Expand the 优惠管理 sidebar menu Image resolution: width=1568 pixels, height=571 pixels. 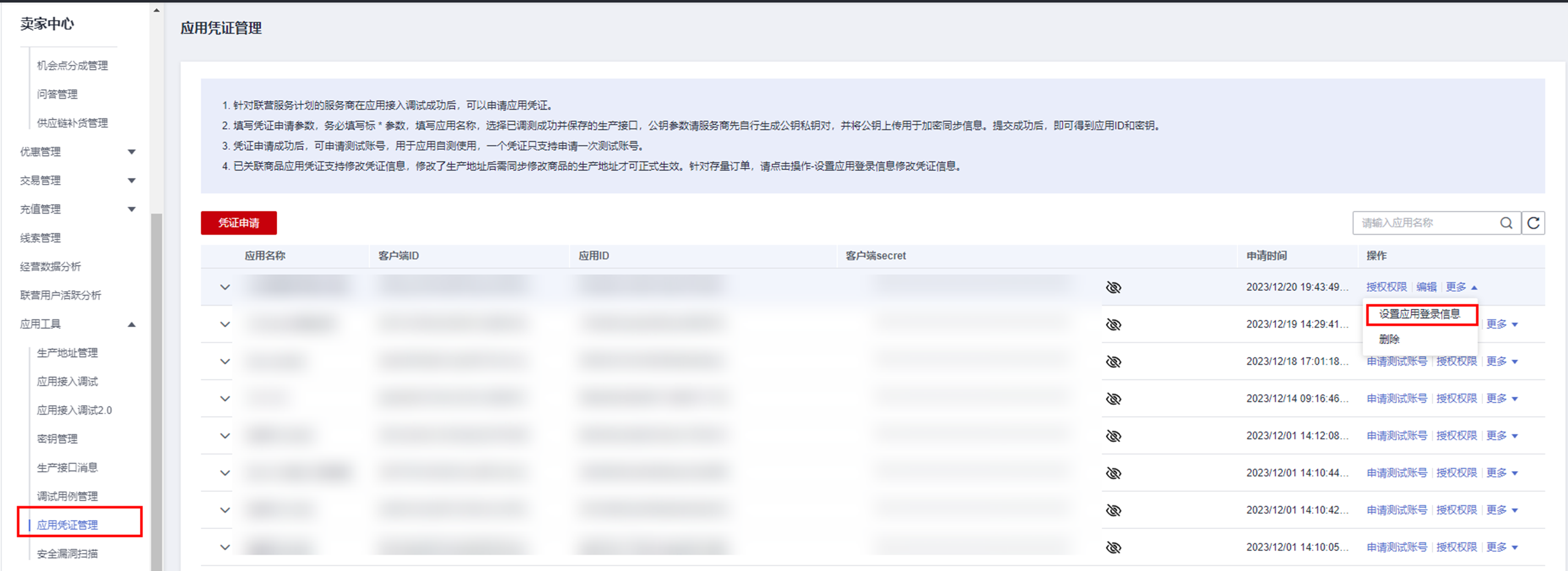(x=131, y=151)
